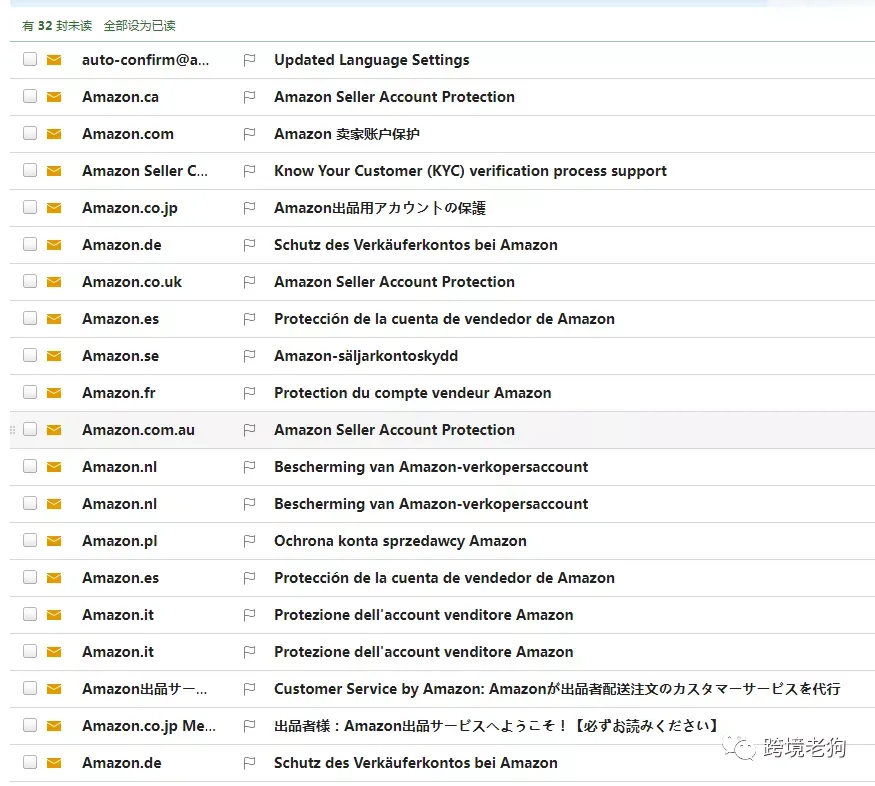This screenshot has width=875, height=786.
Task: Click envelope icon of Amazon.fr email
Action: click(54, 393)
